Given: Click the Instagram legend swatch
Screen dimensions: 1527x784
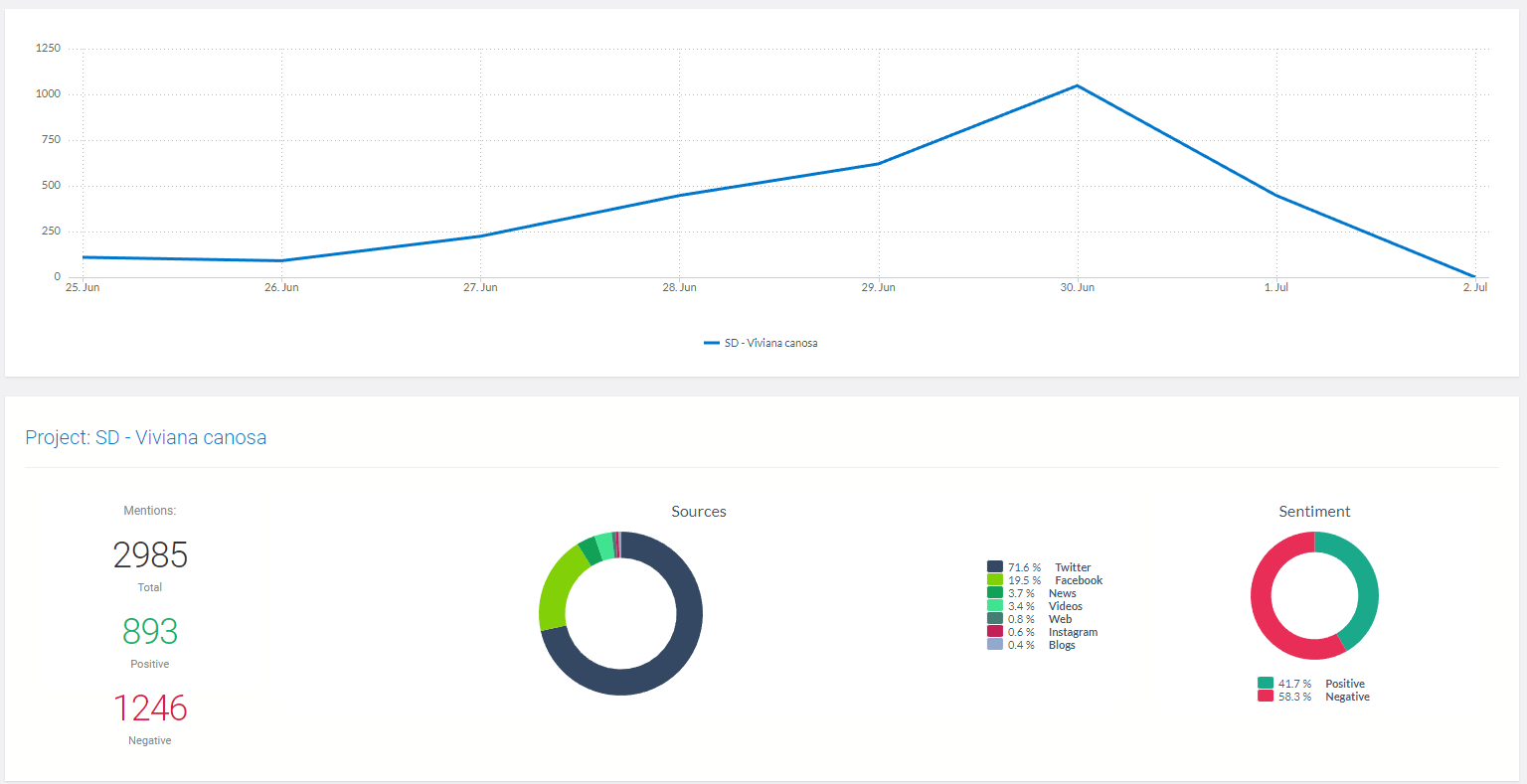Looking at the screenshot, I should pos(995,632).
